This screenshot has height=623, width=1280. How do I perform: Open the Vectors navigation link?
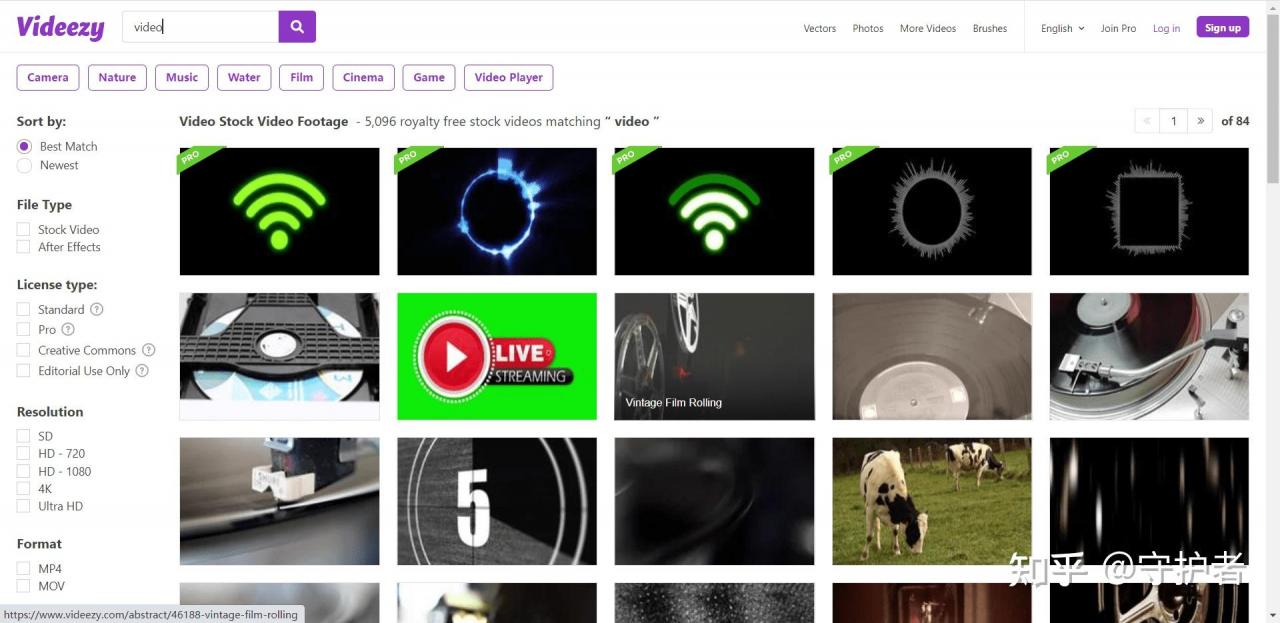click(820, 28)
